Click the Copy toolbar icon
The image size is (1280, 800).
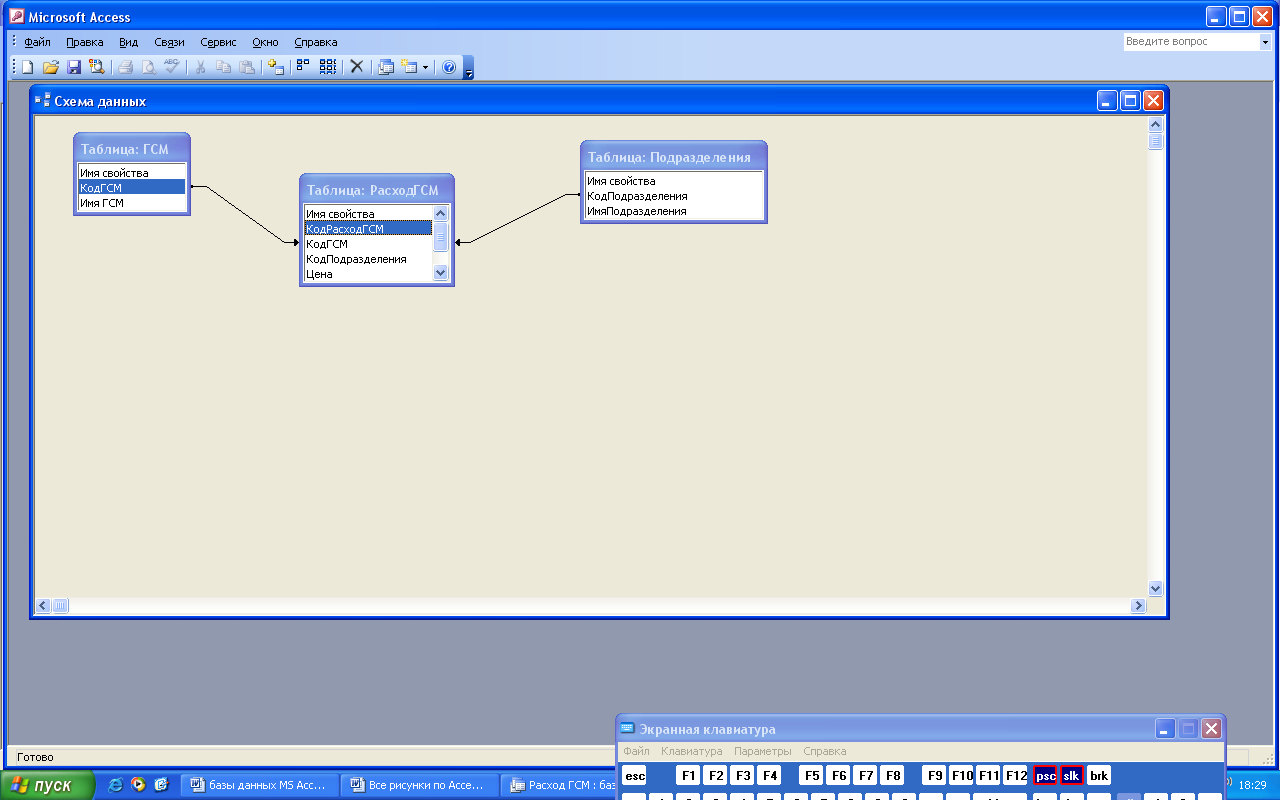pyautogui.click(x=224, y=67)
